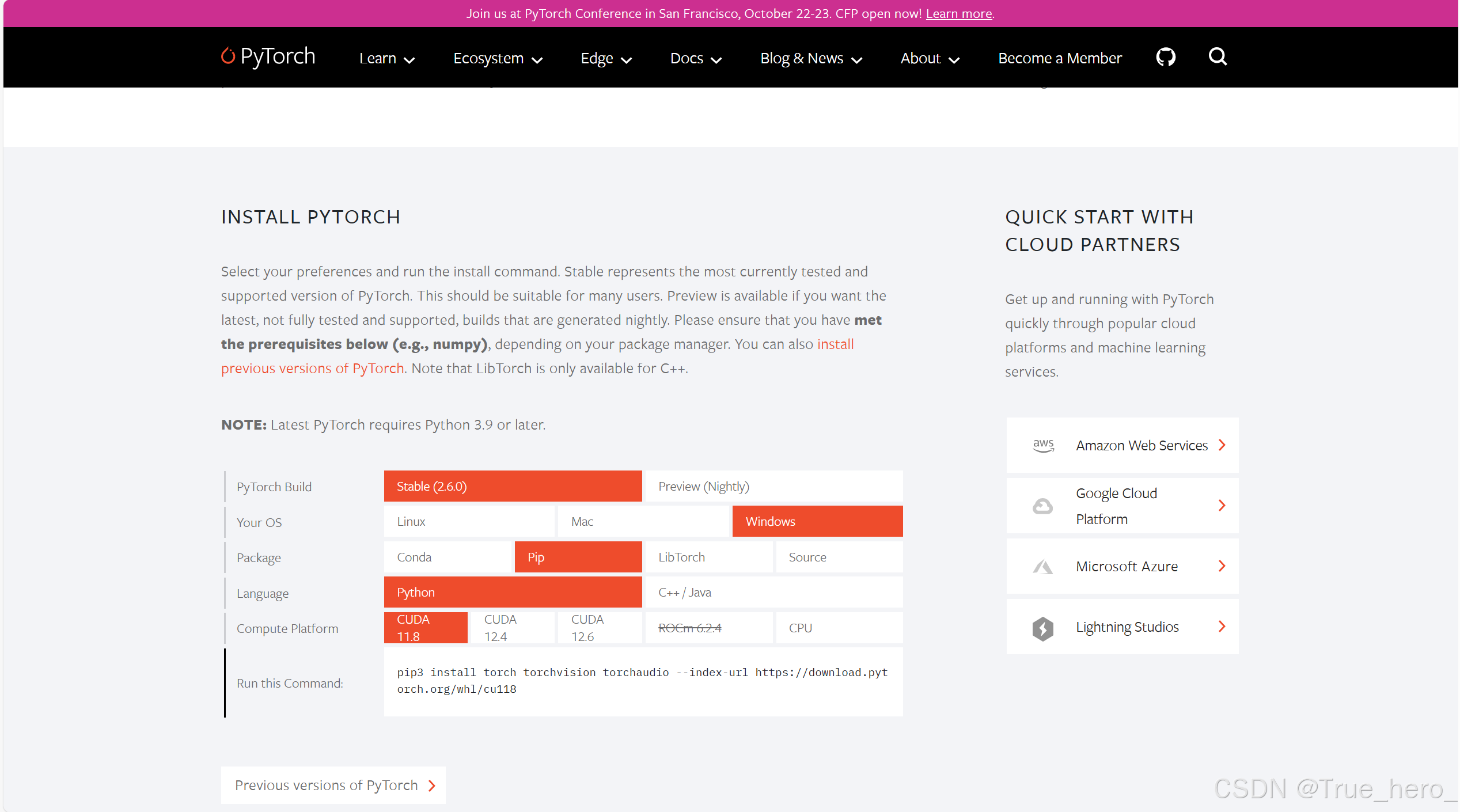
Task: Open the Blog & News dropdown
Action: 810,59
